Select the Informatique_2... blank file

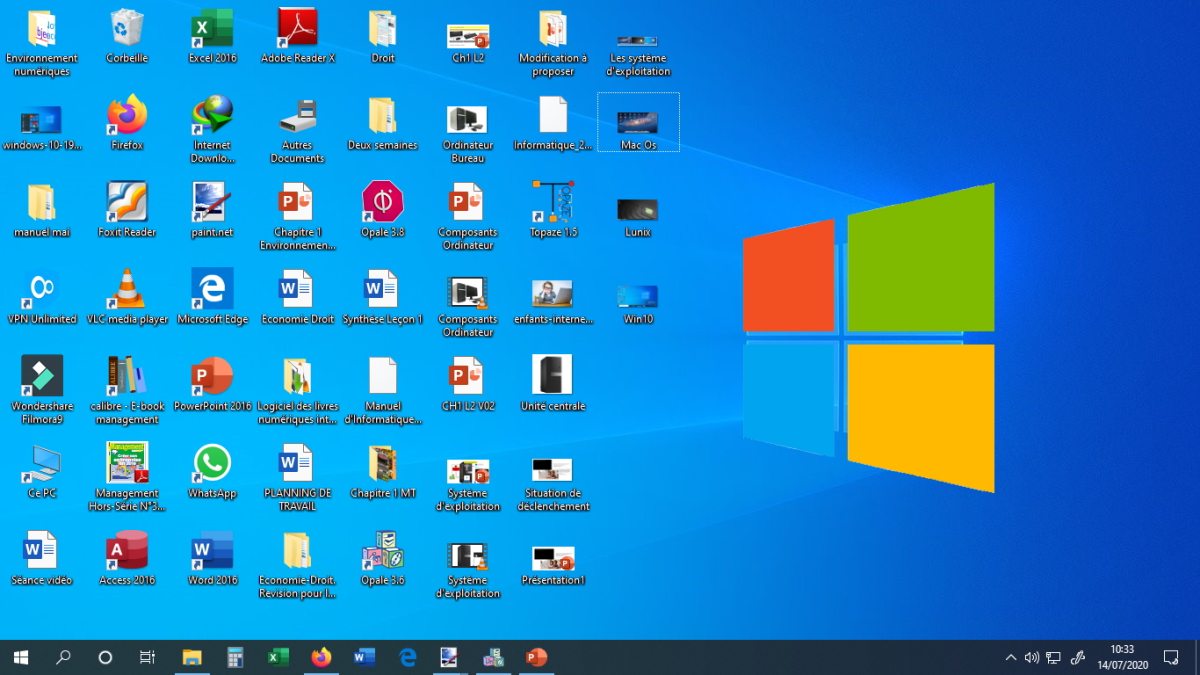click(x=553, y=124)
